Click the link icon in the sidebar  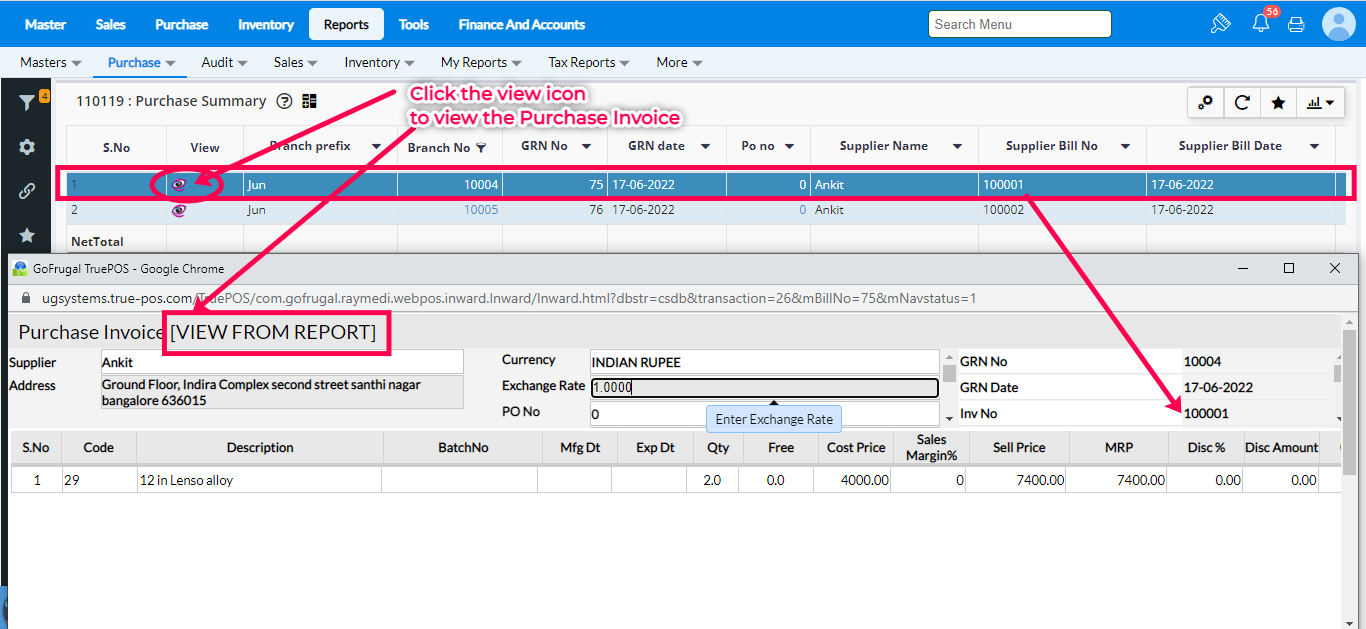point(27,191)
